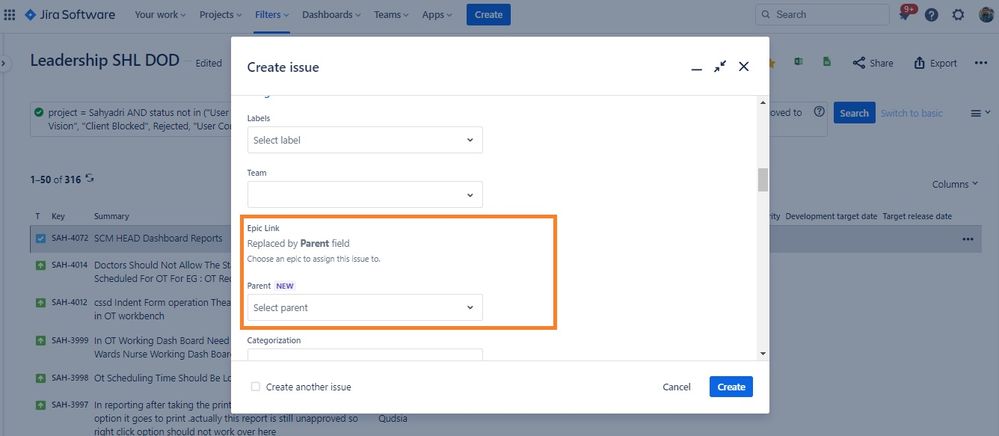Open issue key SAH-4012
This screenshot has width=999, height=436.
click(69, 303)
